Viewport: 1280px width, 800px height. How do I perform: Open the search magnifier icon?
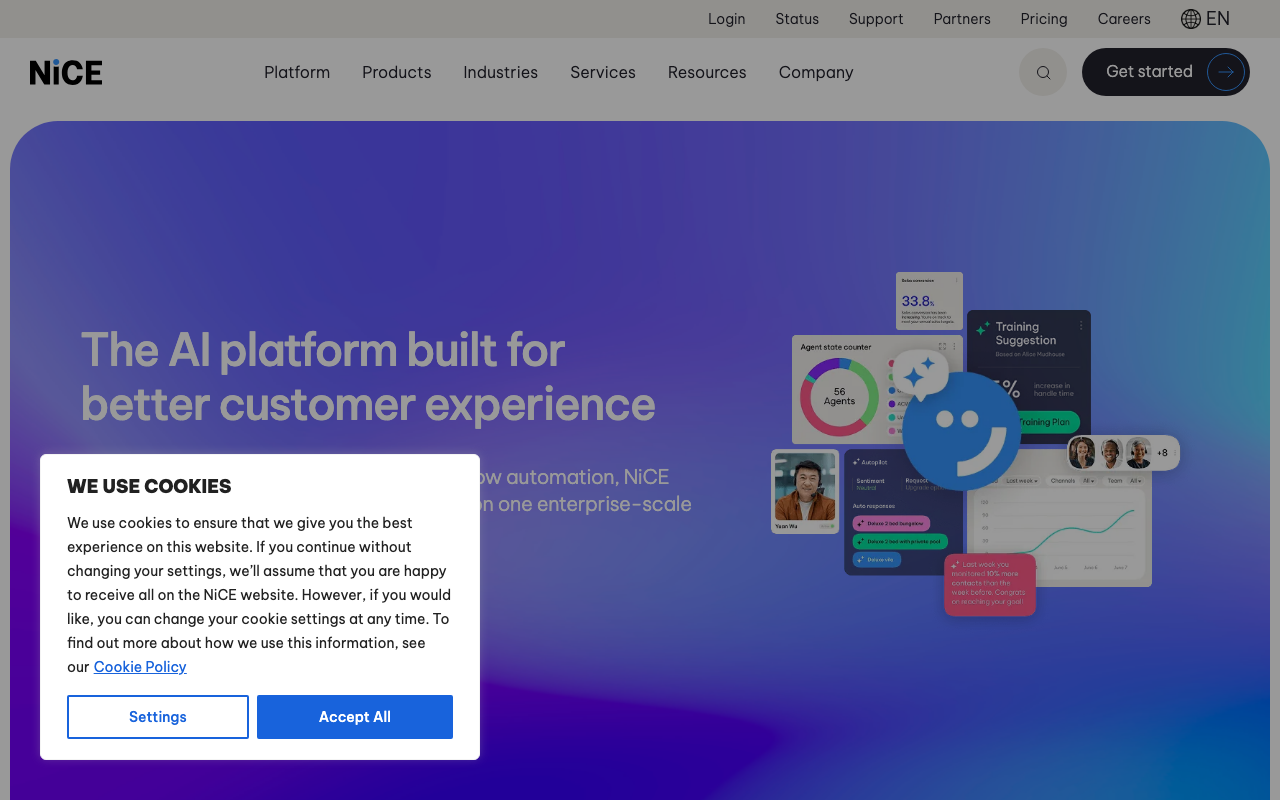click(x=1043, y=72)
